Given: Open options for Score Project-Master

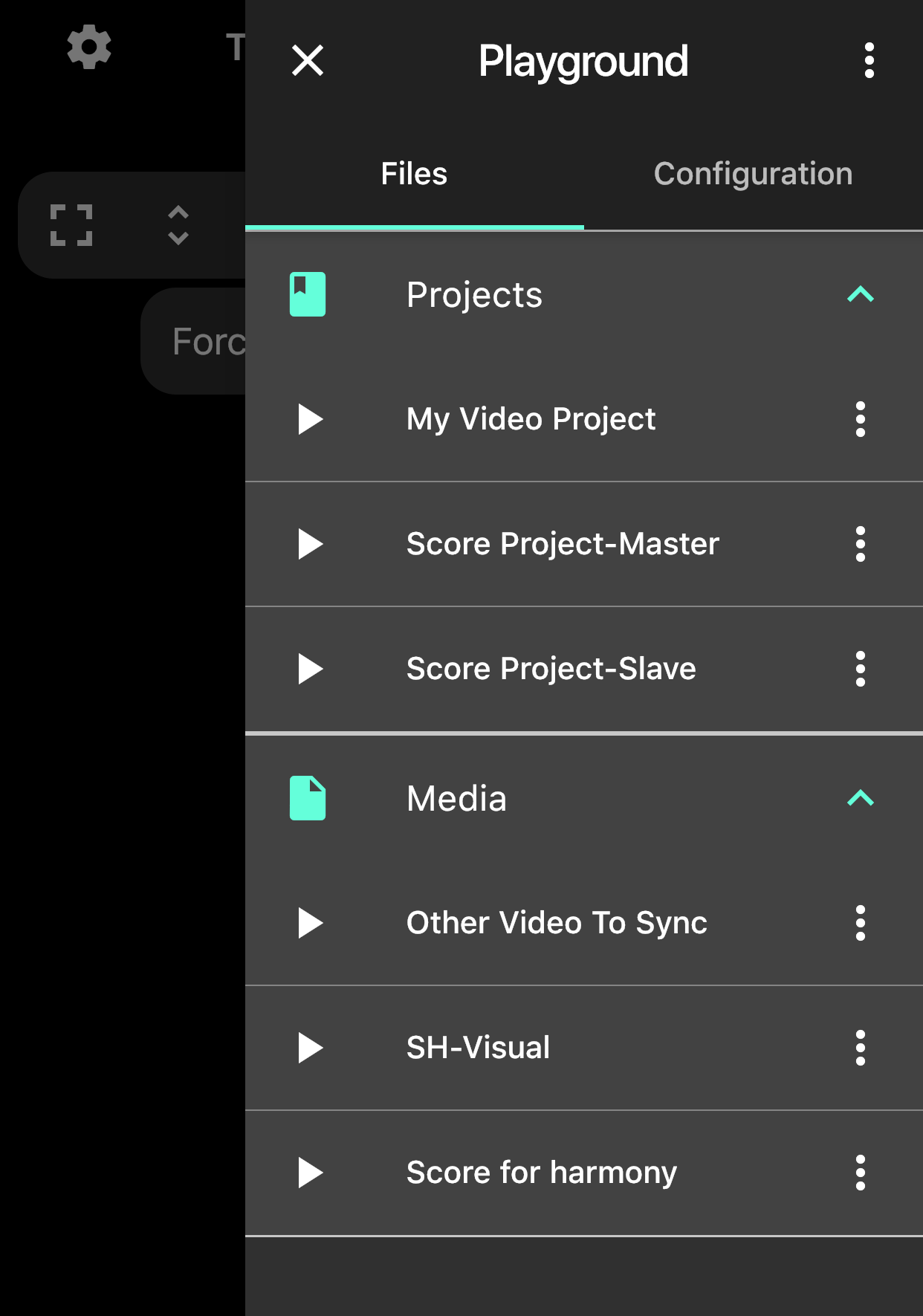Looking at the screenshot, I should [860, 544].
